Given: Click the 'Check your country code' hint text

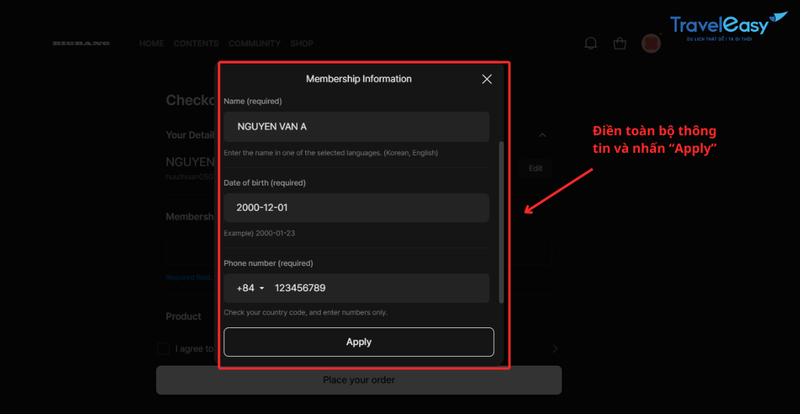Looking at the screenshot, I should (x=305, y=312).
